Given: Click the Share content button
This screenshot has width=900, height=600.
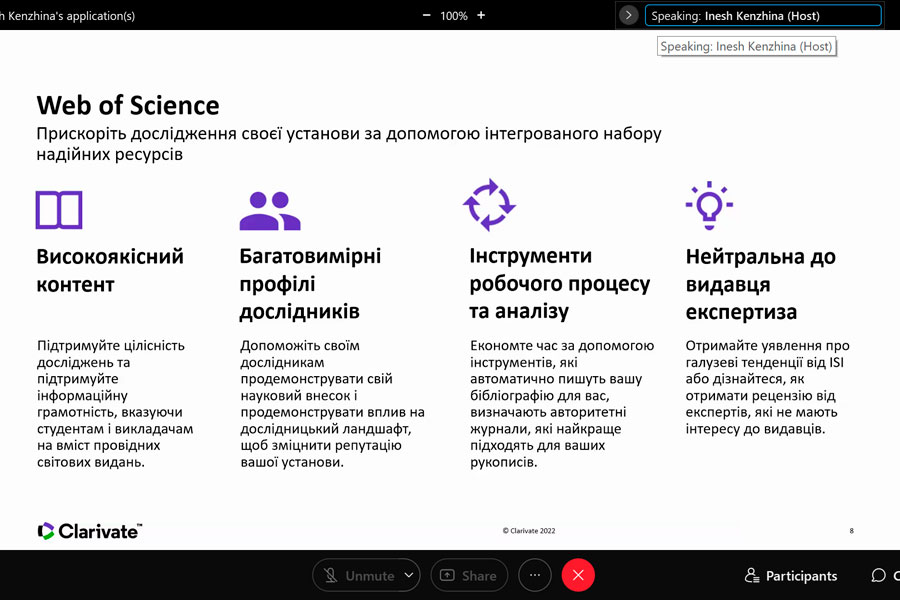Looking at the screenshot, I should (x=469, y=575).
